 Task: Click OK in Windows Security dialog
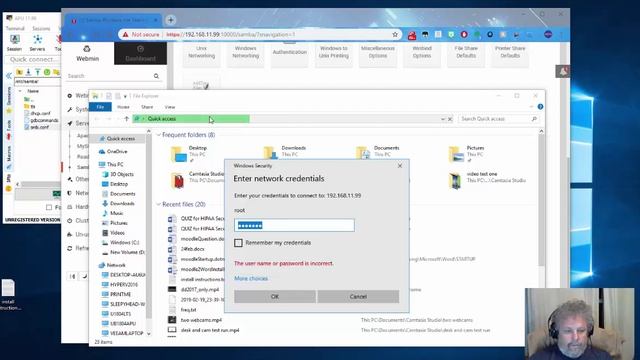tap(275, 296)
